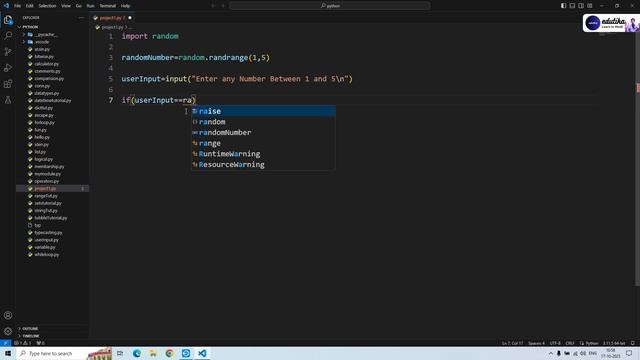640x360 pixels.
Task: Choose the 'RuntimeWarning' autocomplete suggestion
Action: click(x=263, y=154)
